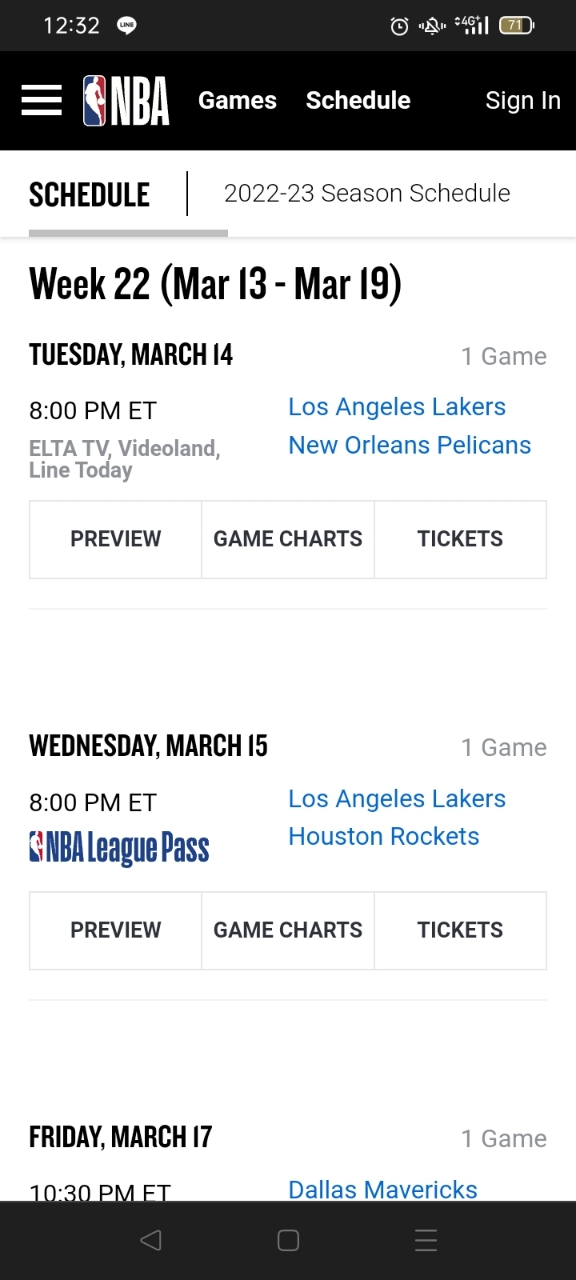Click PREVIEW for Wednesday March 15 game
576x1280 pixels.
tap(115, 930)
